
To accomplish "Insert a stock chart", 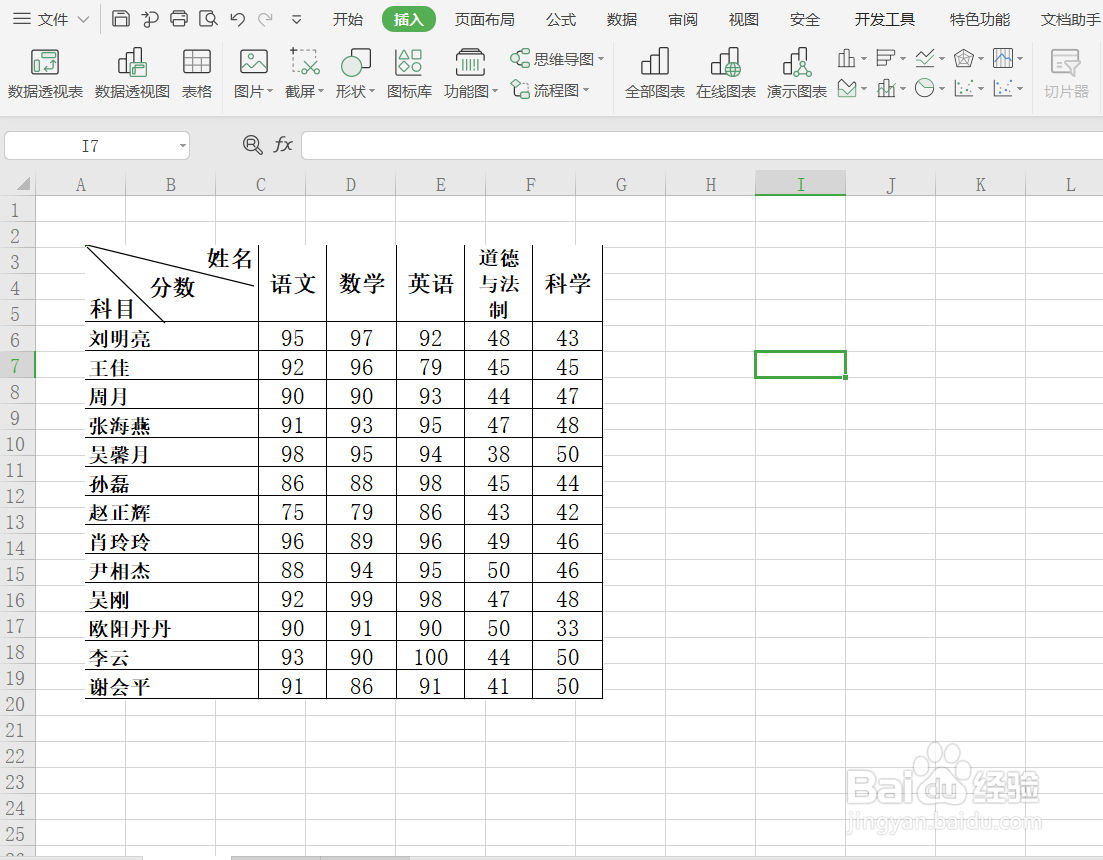I will [x=1003, y=58].
